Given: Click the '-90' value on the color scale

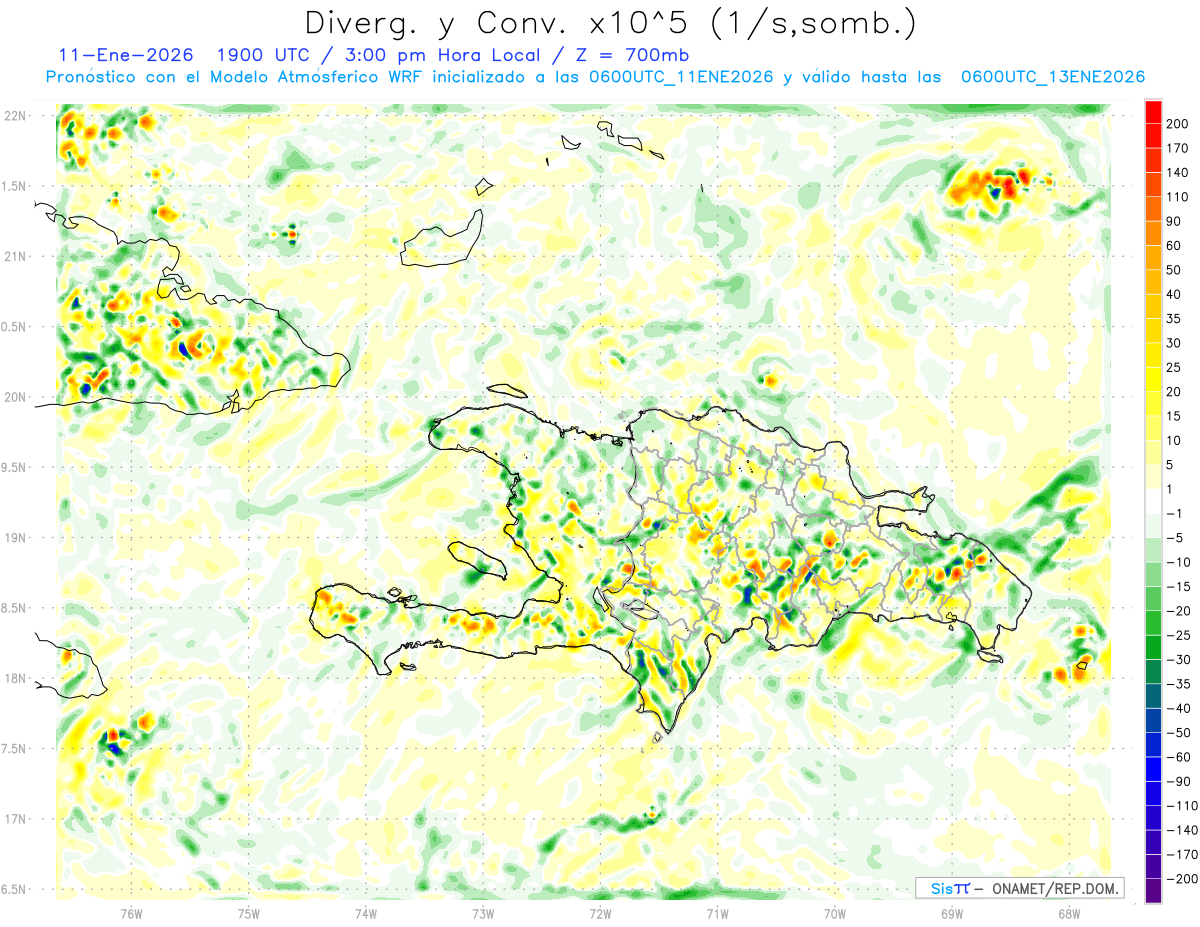Looking at the screenshot, I should (x=1178, y=781).
